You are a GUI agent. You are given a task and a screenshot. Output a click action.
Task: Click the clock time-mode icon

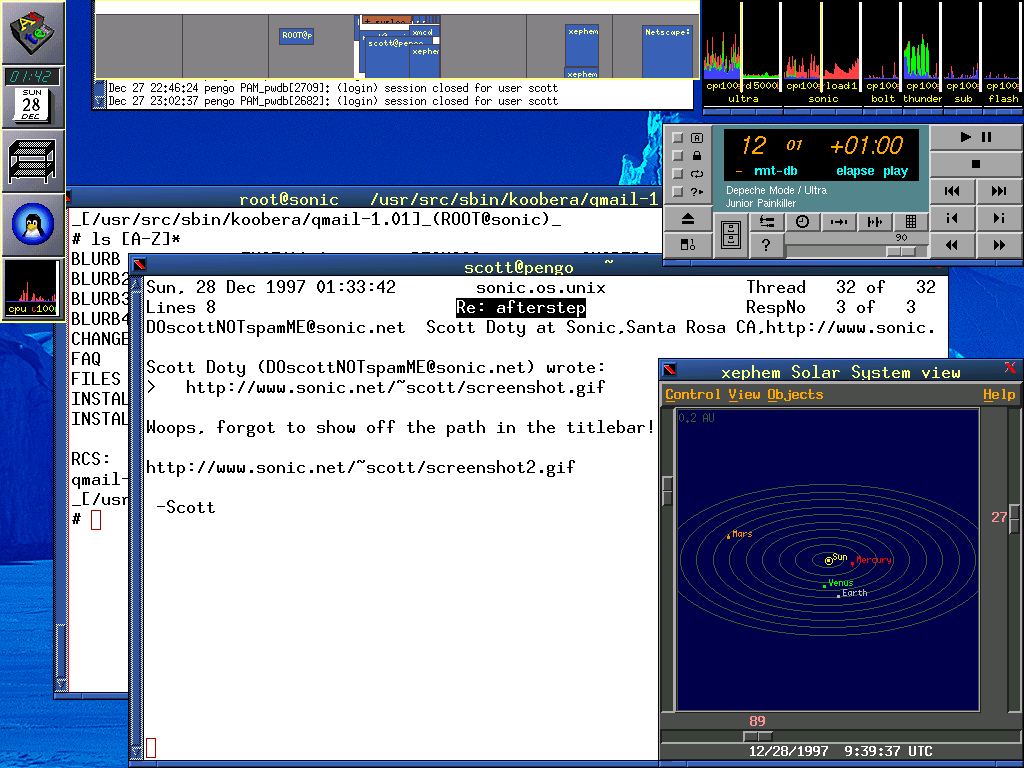[803, 222]
